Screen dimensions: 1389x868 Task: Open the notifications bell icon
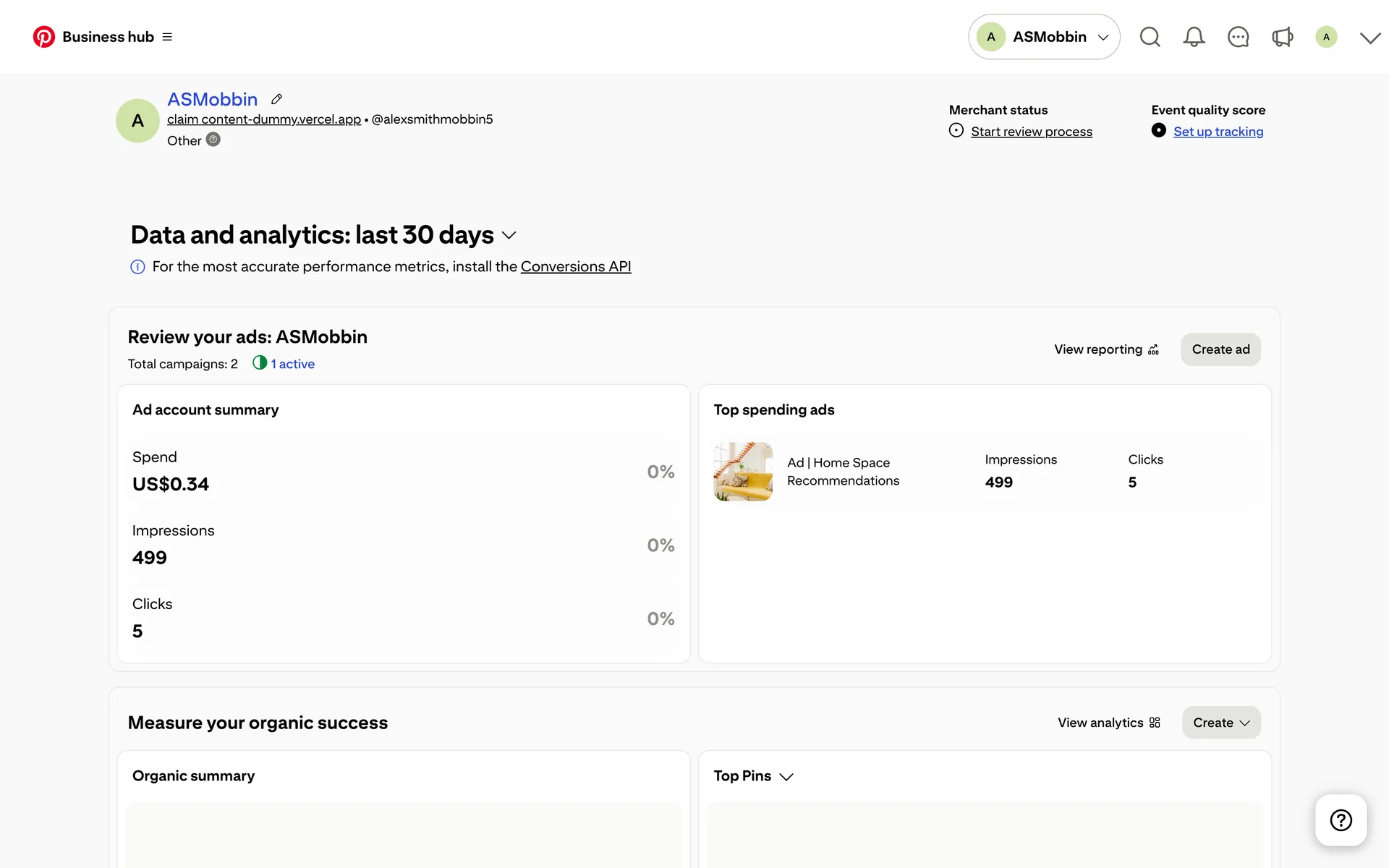[x=1194, y=37]
